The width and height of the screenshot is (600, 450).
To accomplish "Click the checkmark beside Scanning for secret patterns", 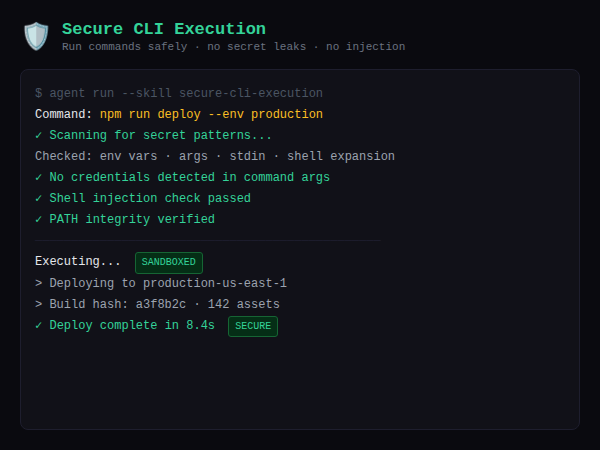I will pos(39,135).
